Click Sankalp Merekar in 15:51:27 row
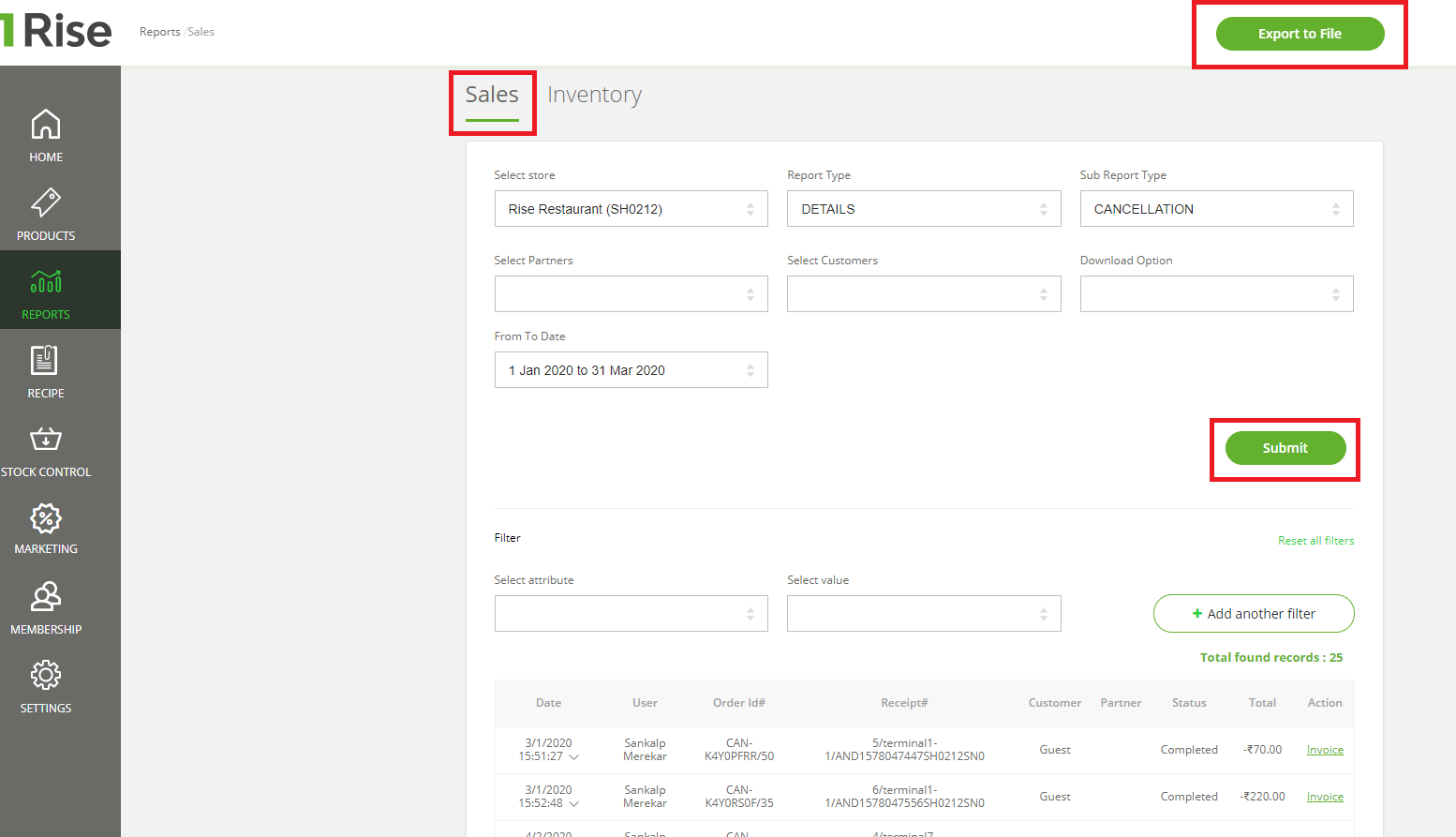 click(x=645, y=750)
